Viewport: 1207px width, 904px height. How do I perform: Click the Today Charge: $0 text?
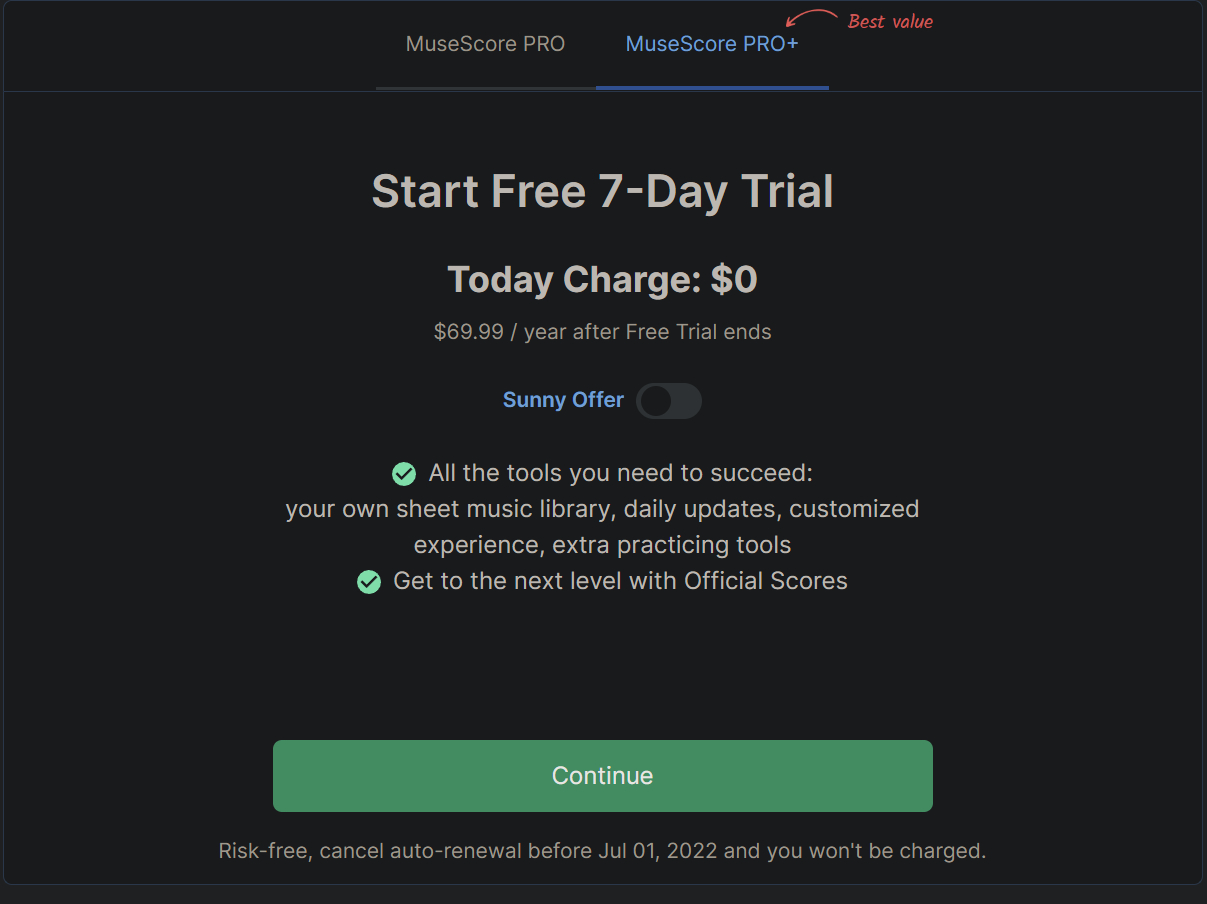[602, 280]
